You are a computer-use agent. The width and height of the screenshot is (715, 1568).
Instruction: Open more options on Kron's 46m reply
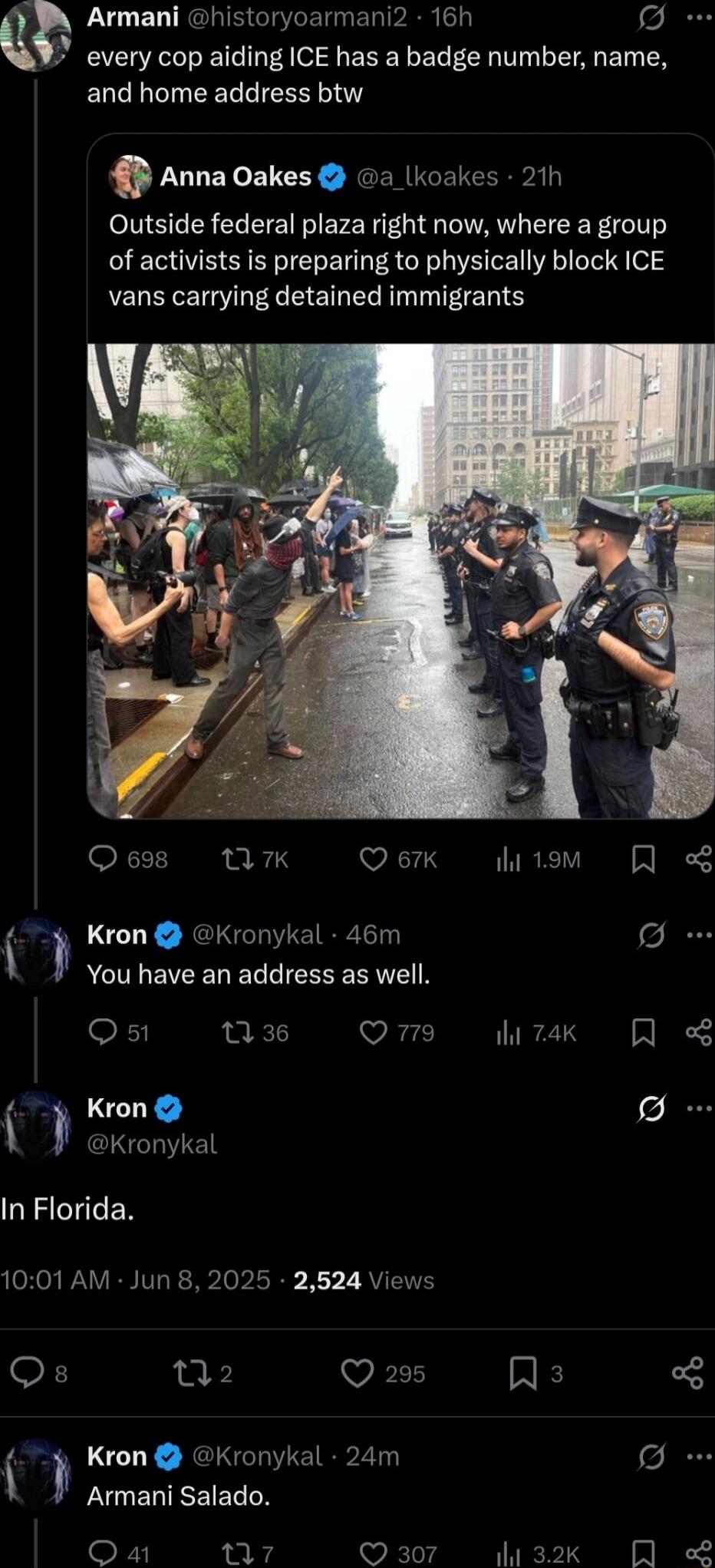click(x=699, y=935)
